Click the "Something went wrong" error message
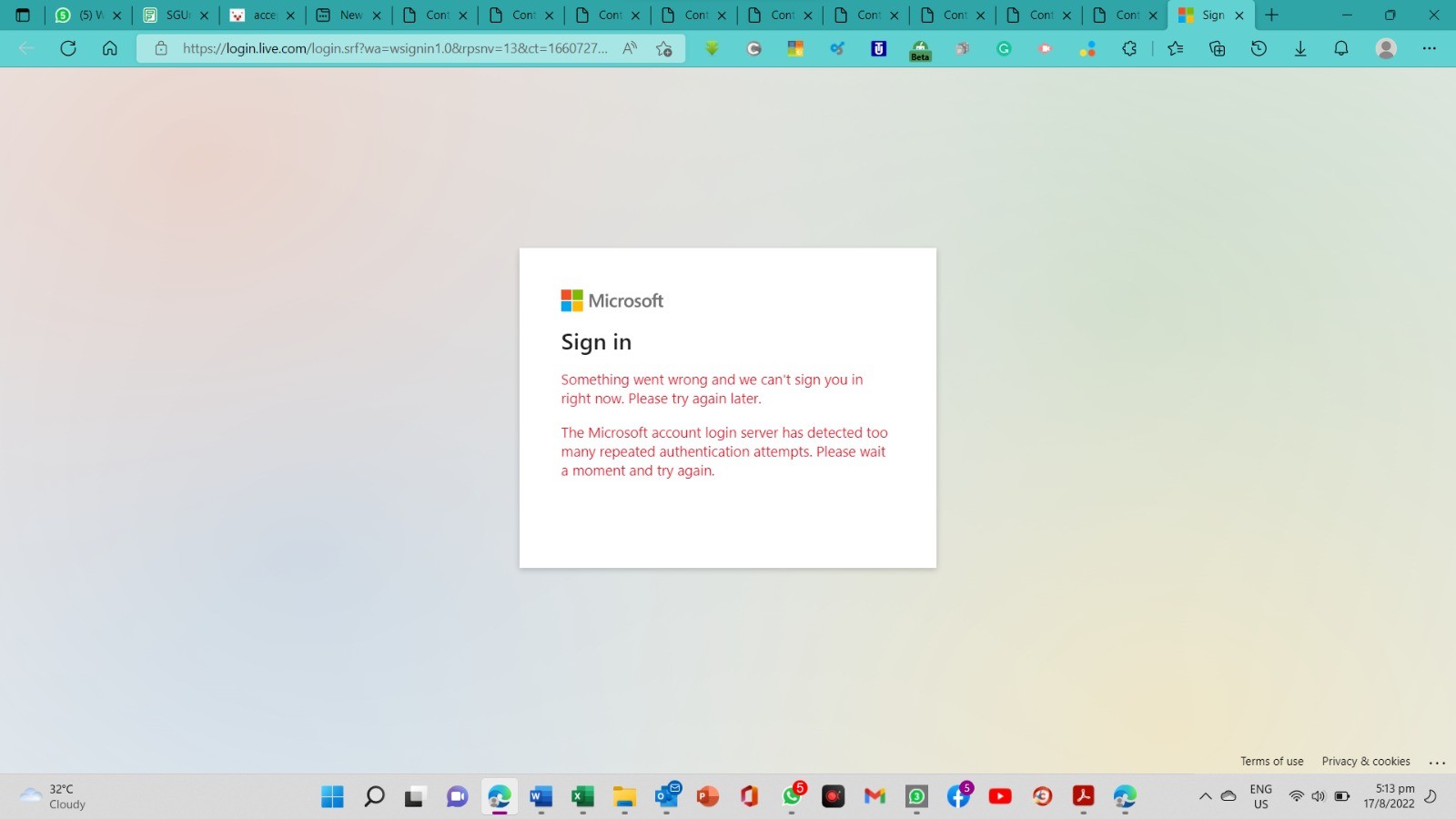Viewport: 1456px width, 819px height. point(712,389)
